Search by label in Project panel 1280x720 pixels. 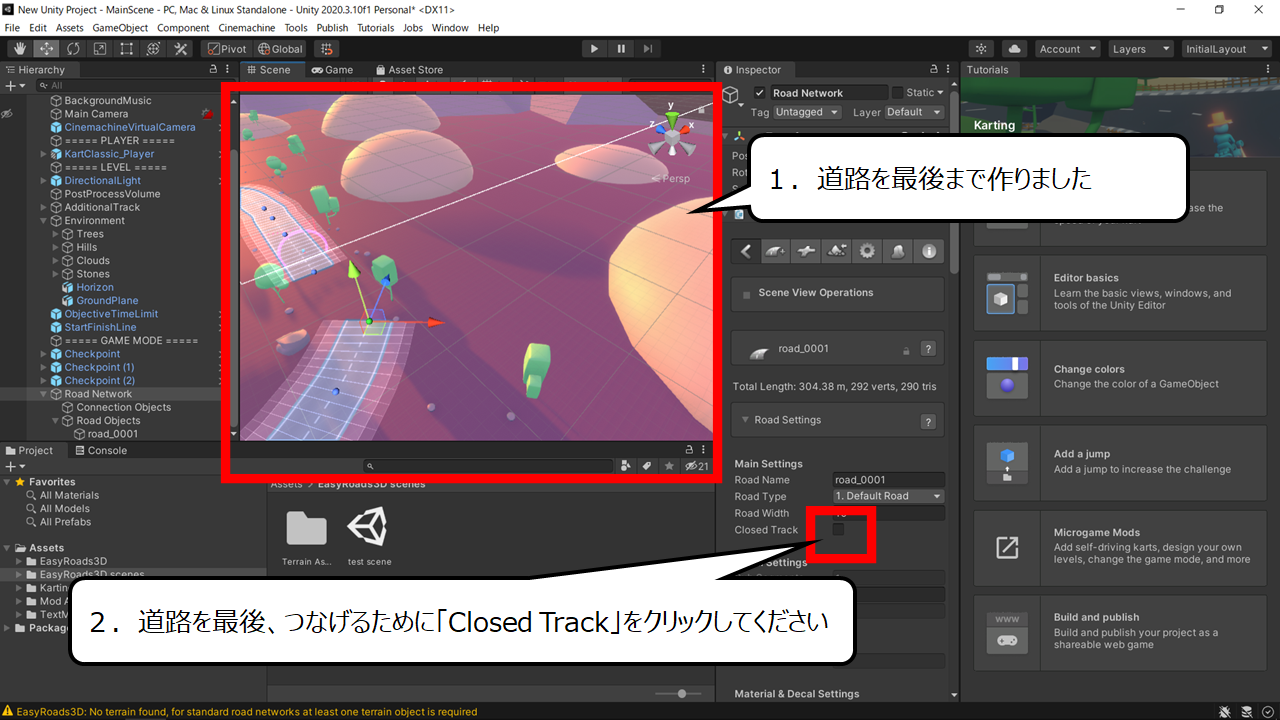click(x=647, y=466)
